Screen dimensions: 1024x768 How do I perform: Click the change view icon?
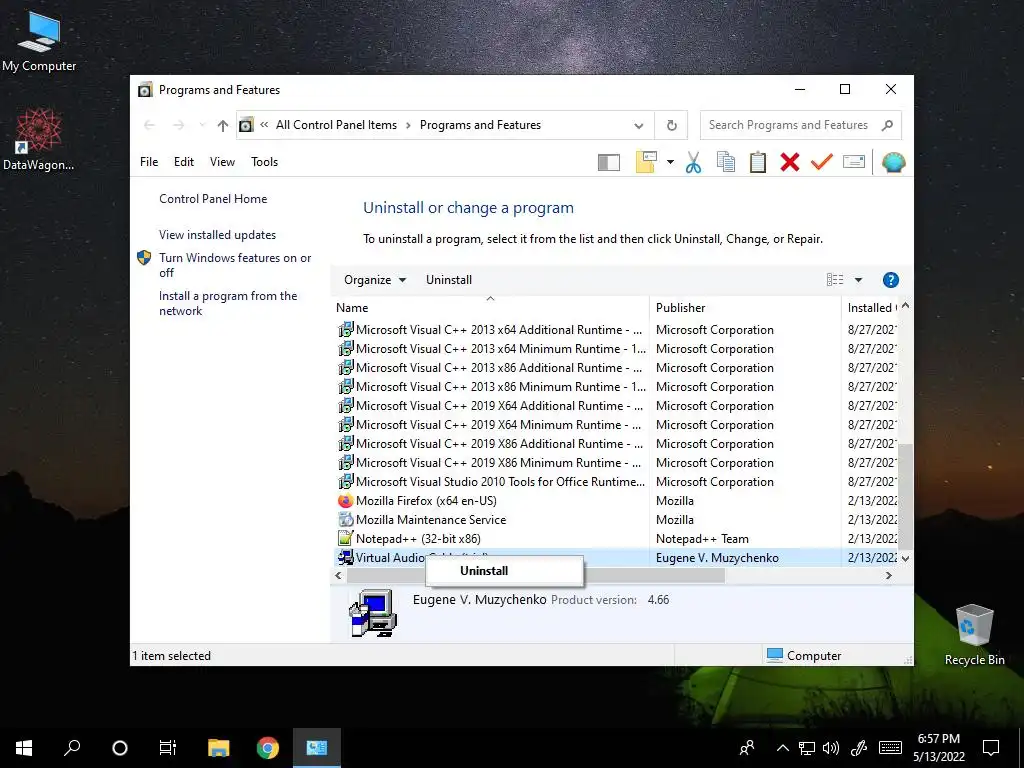pos(835,280)
